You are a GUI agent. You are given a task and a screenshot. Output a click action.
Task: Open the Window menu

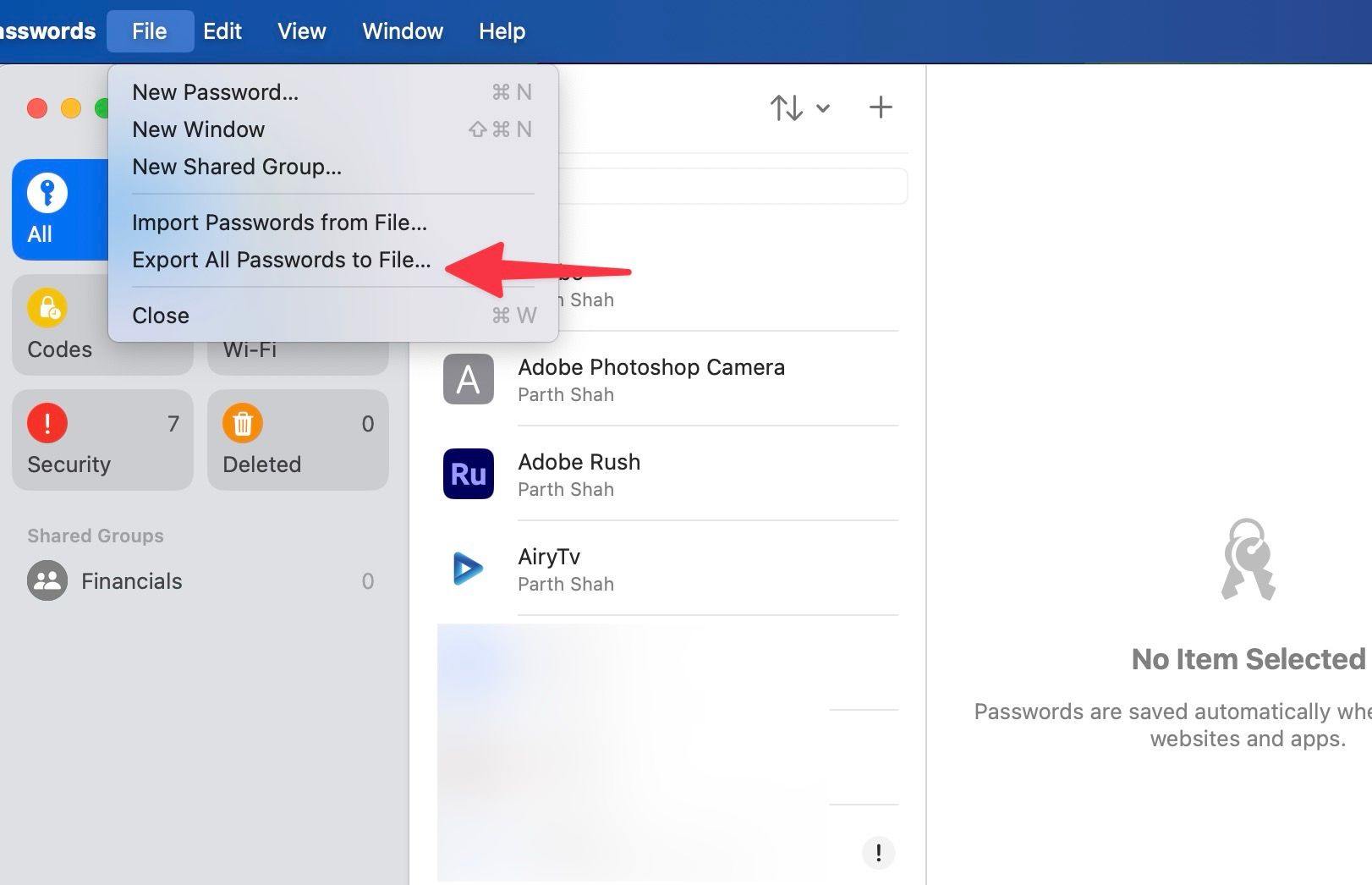tap(403, 31)
